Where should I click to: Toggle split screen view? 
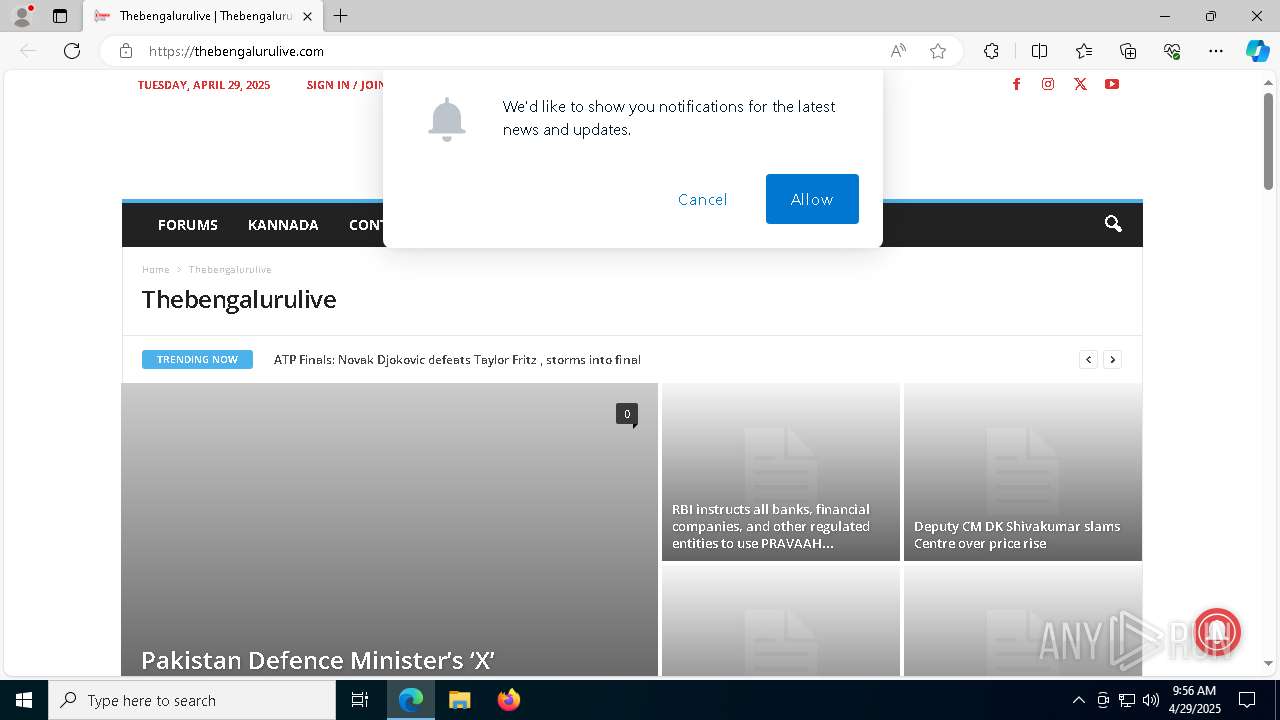coord(1039,51)
